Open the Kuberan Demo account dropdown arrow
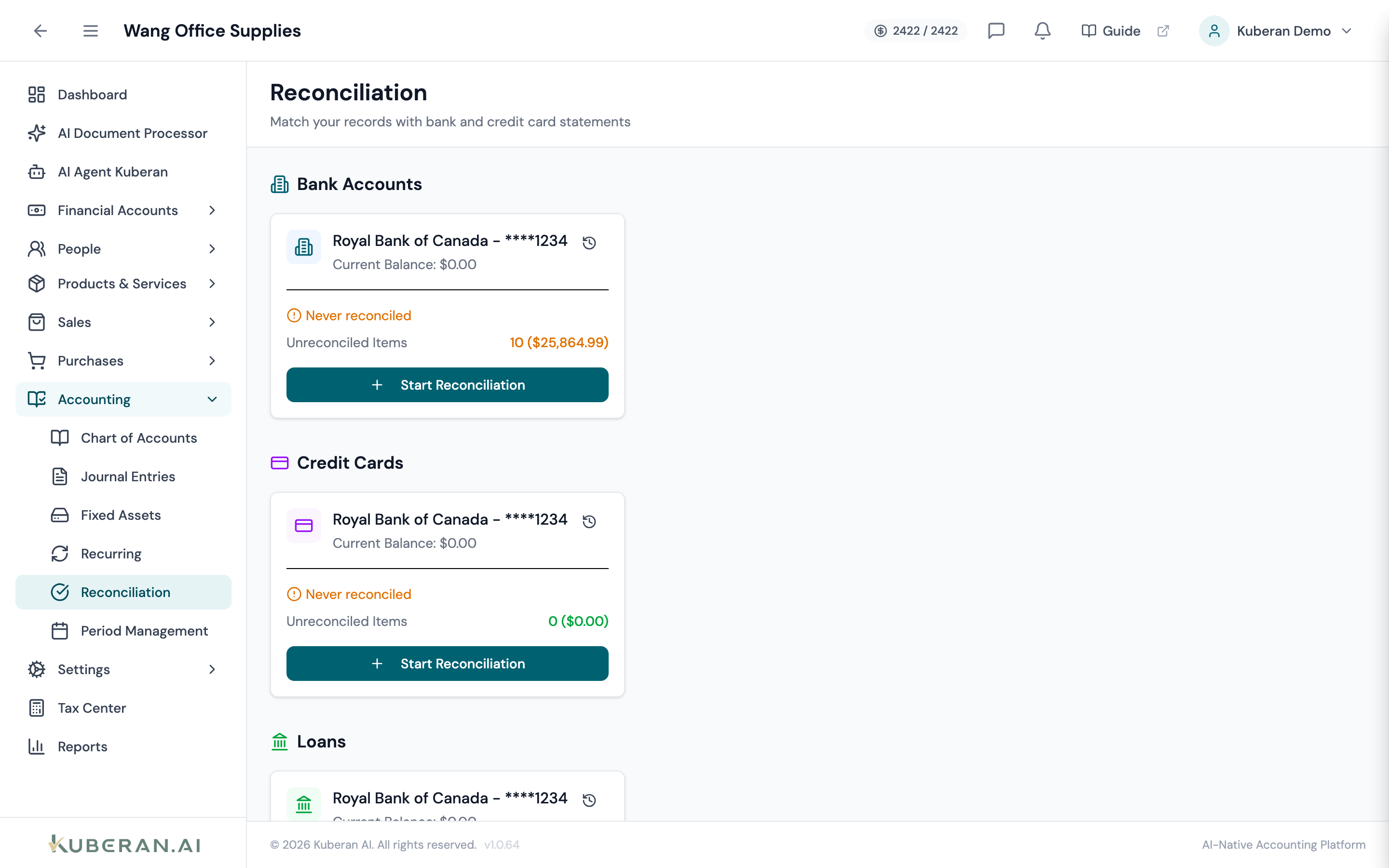1389x868 pixels. coord(1347,31)
